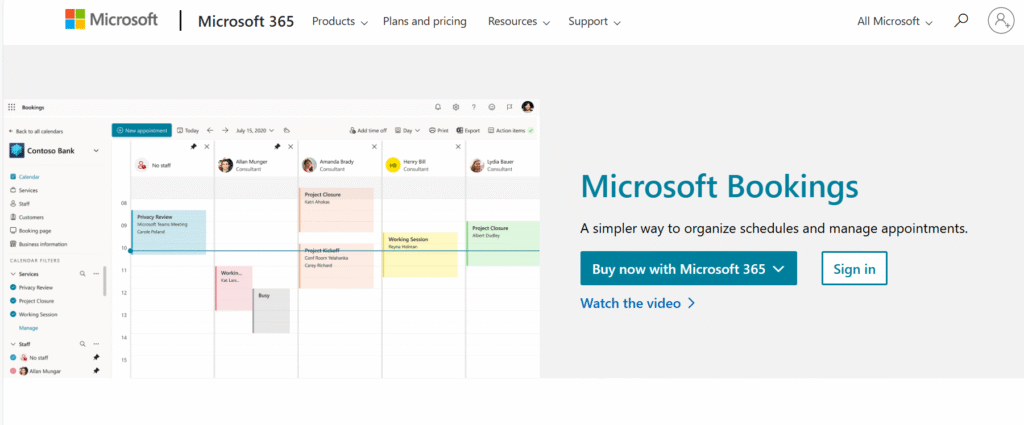Click the feedback smiley icon
1024x425 pixels.
coord(492,107)
